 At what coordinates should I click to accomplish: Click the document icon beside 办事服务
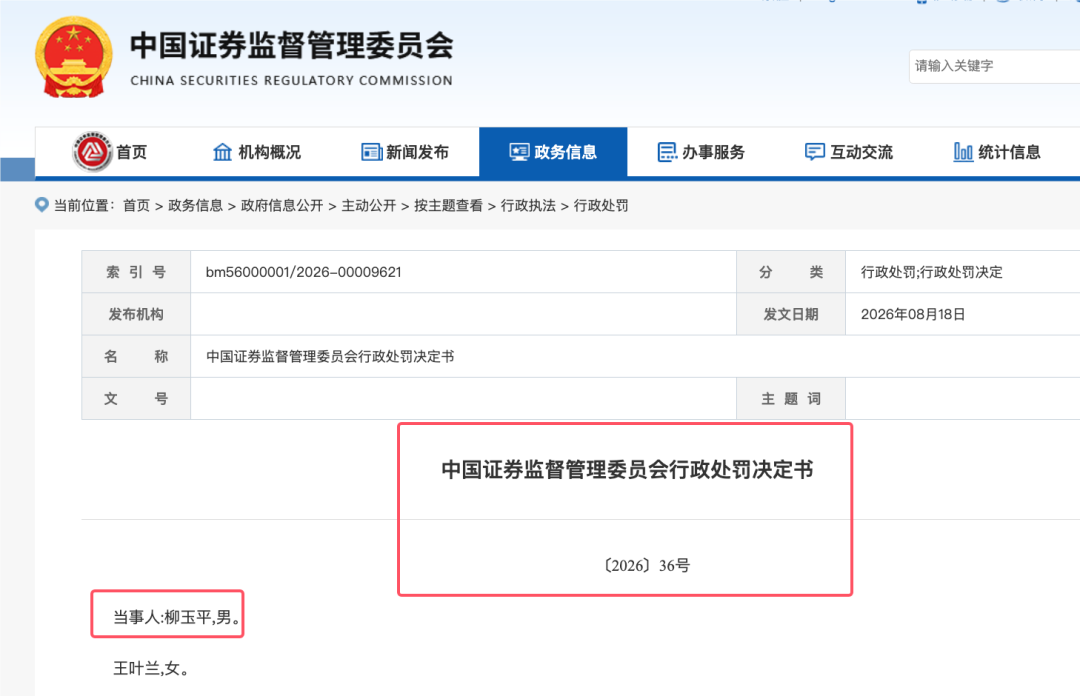(x=667, y=152)
